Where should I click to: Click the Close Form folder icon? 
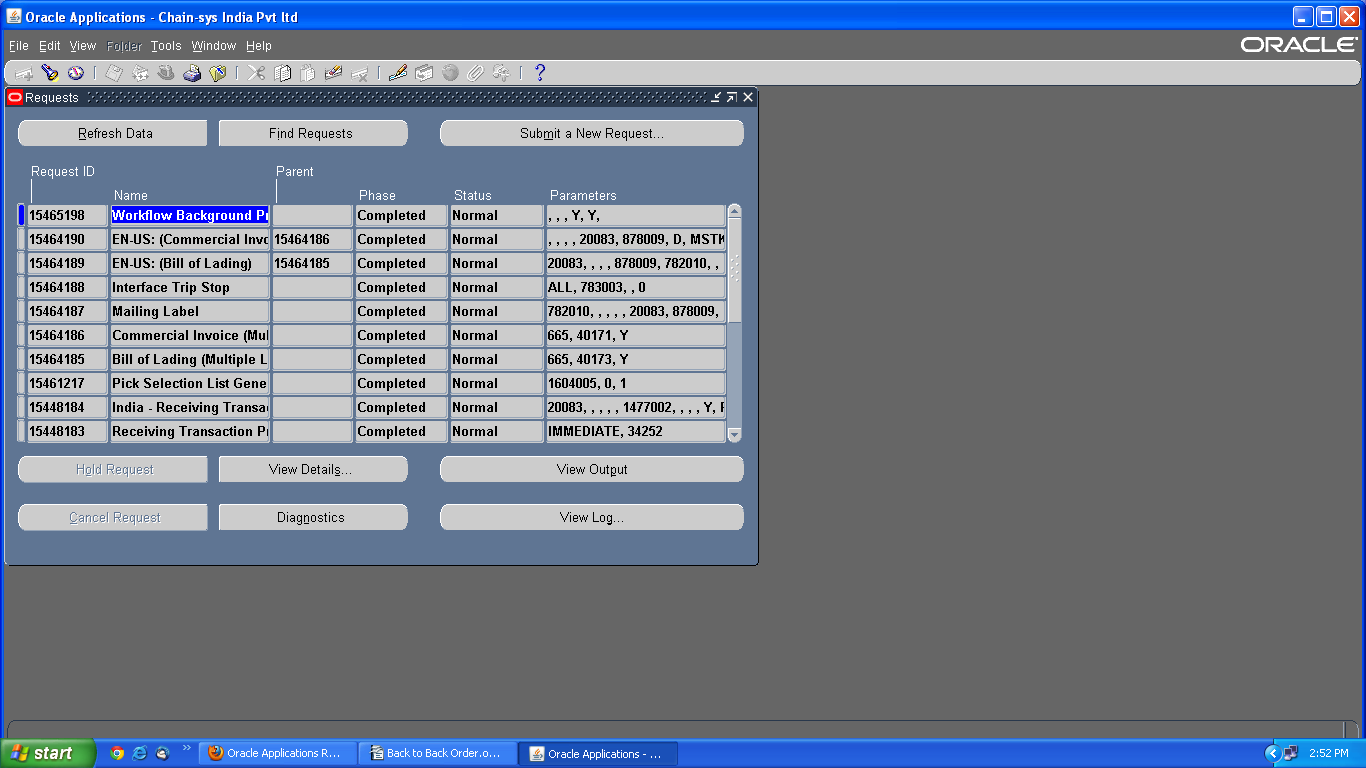pyautogui.click(x=218, y=73)
